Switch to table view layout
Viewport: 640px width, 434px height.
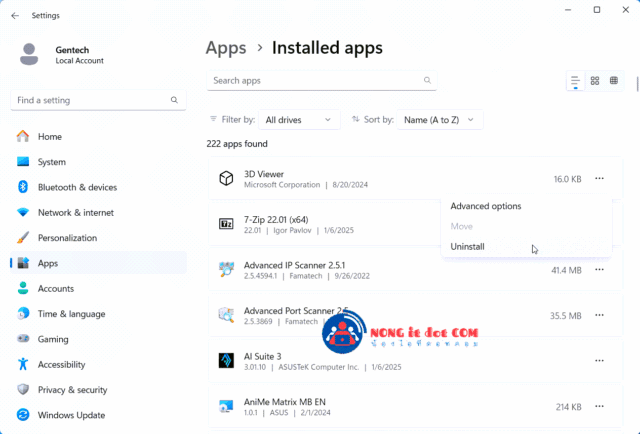click(x=614, y=81)
